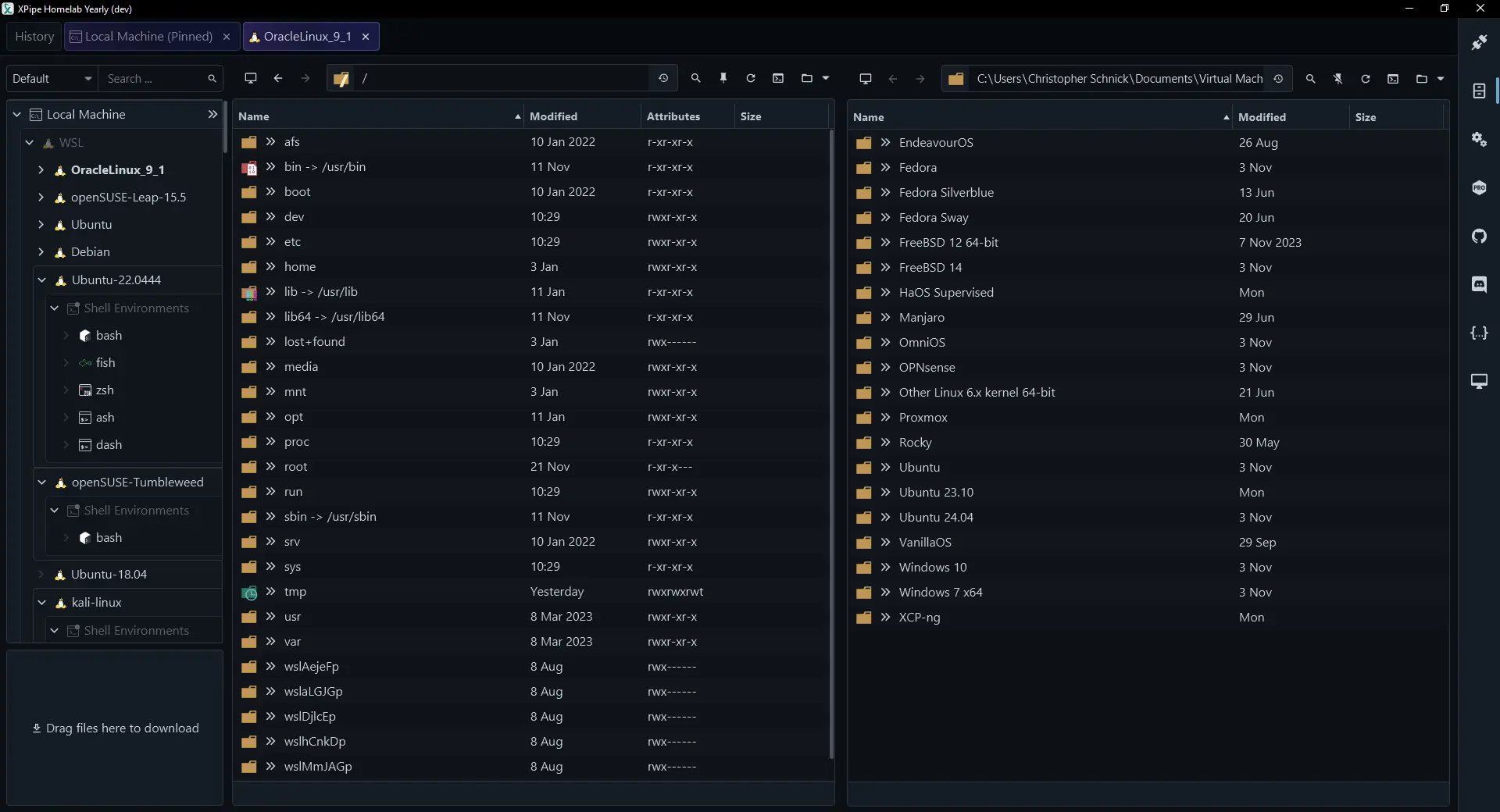Close the OracleLinux_9_1 tab

coord(366,36)
